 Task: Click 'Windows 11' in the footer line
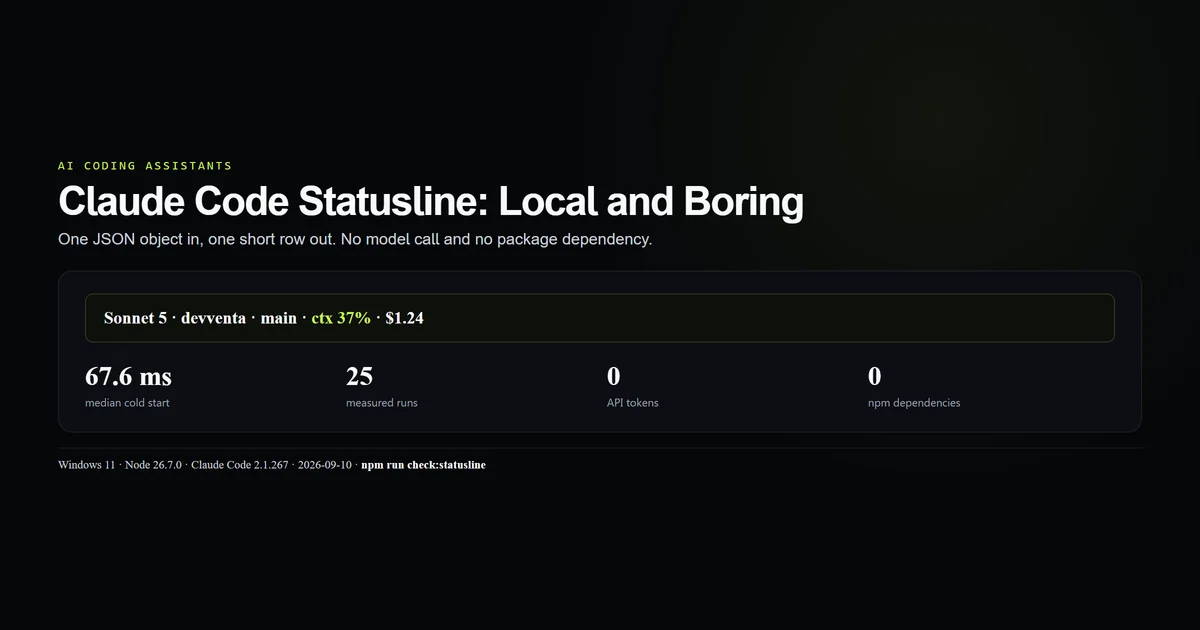point(86,465)
